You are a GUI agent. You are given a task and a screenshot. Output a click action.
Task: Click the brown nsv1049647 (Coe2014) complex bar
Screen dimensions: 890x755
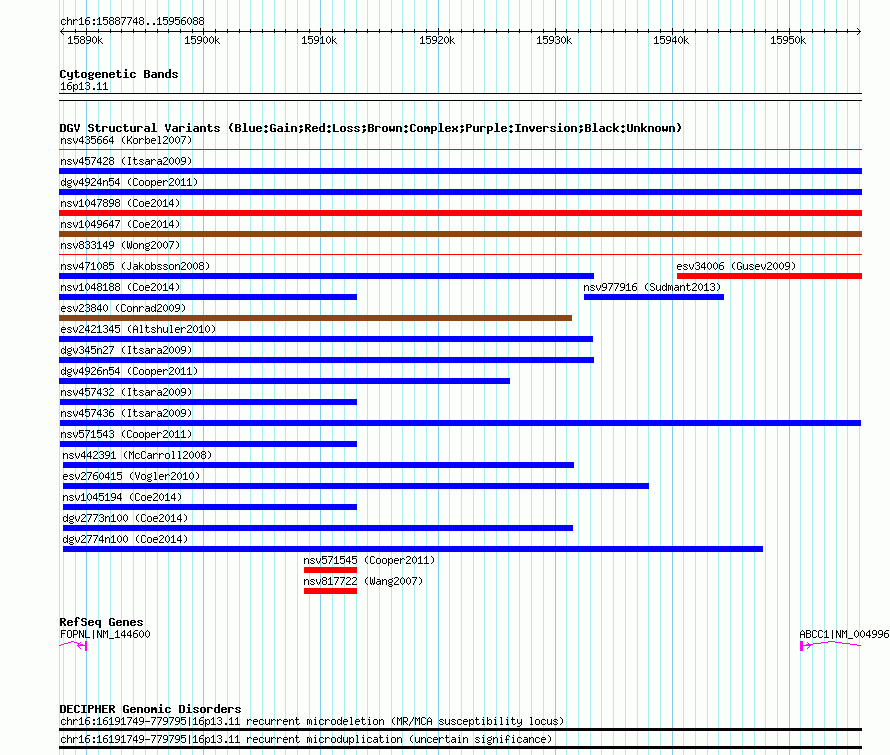(x=460, y=234)
